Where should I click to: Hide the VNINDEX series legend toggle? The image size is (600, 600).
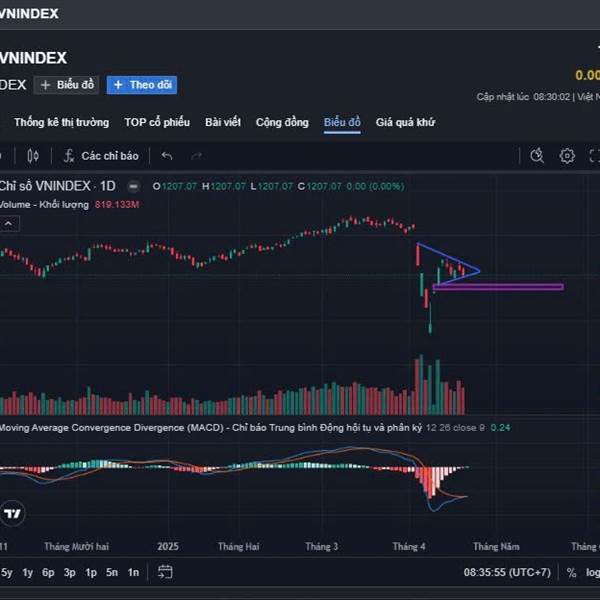(x=134, y=186)
